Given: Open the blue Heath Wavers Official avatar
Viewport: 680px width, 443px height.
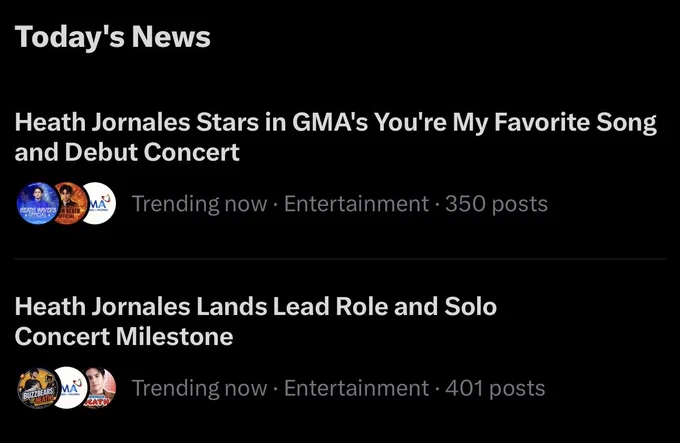Looking at the screenshot, I should [x=38, y=203].
